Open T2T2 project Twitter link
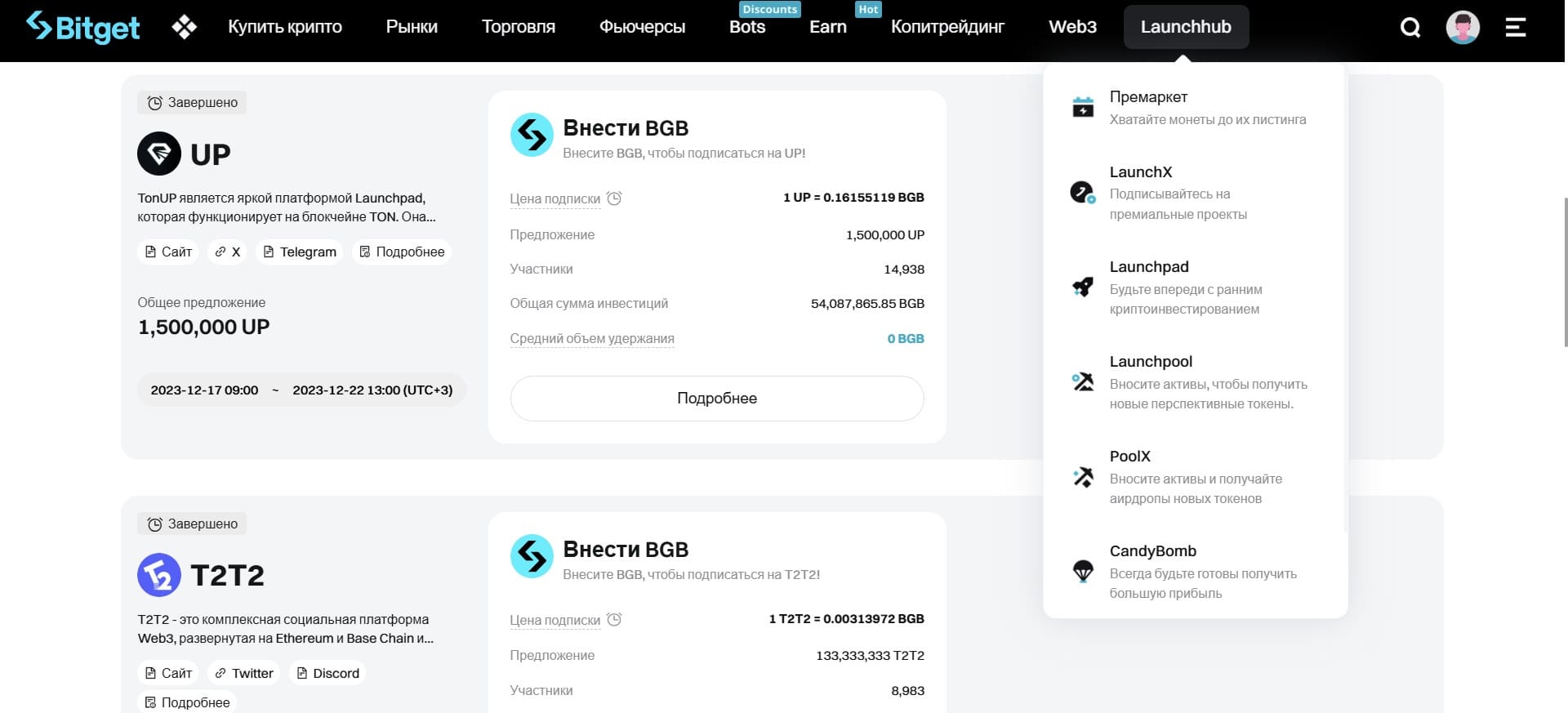Screen dimensions: 1568x713 click(x=244, y=673)
